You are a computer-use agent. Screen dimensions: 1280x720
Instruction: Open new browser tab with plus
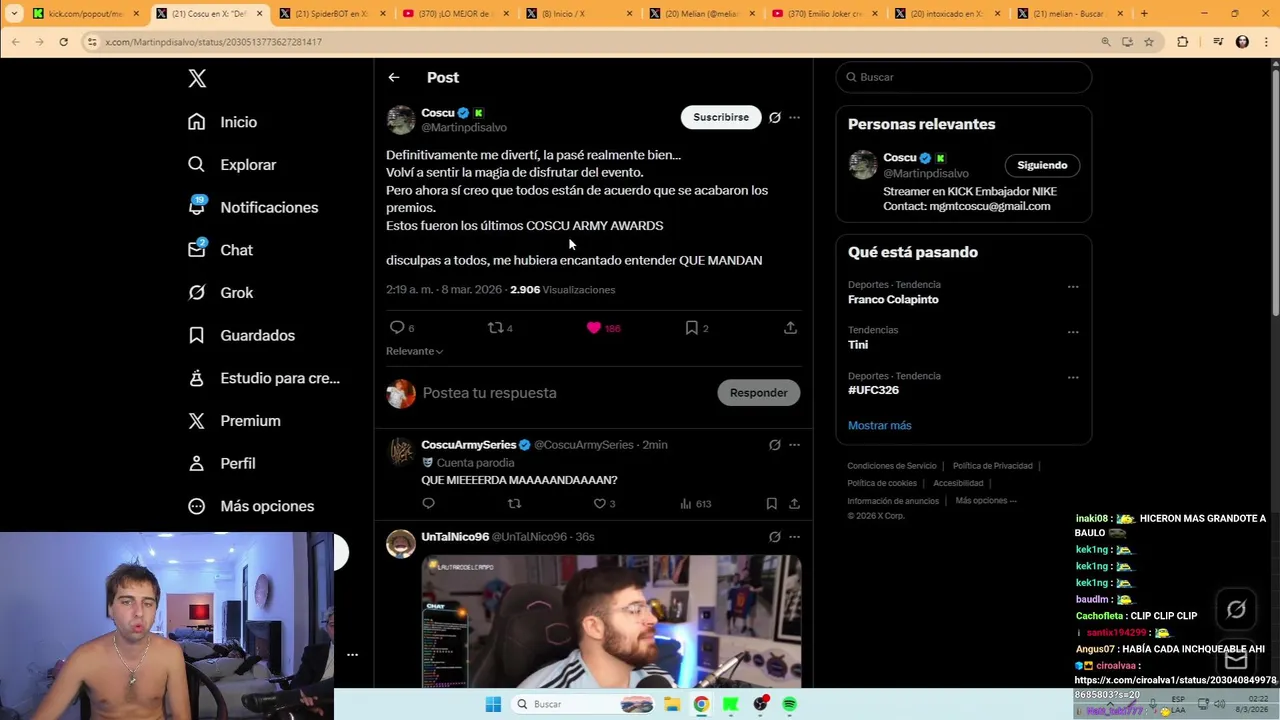(1144, 14)
